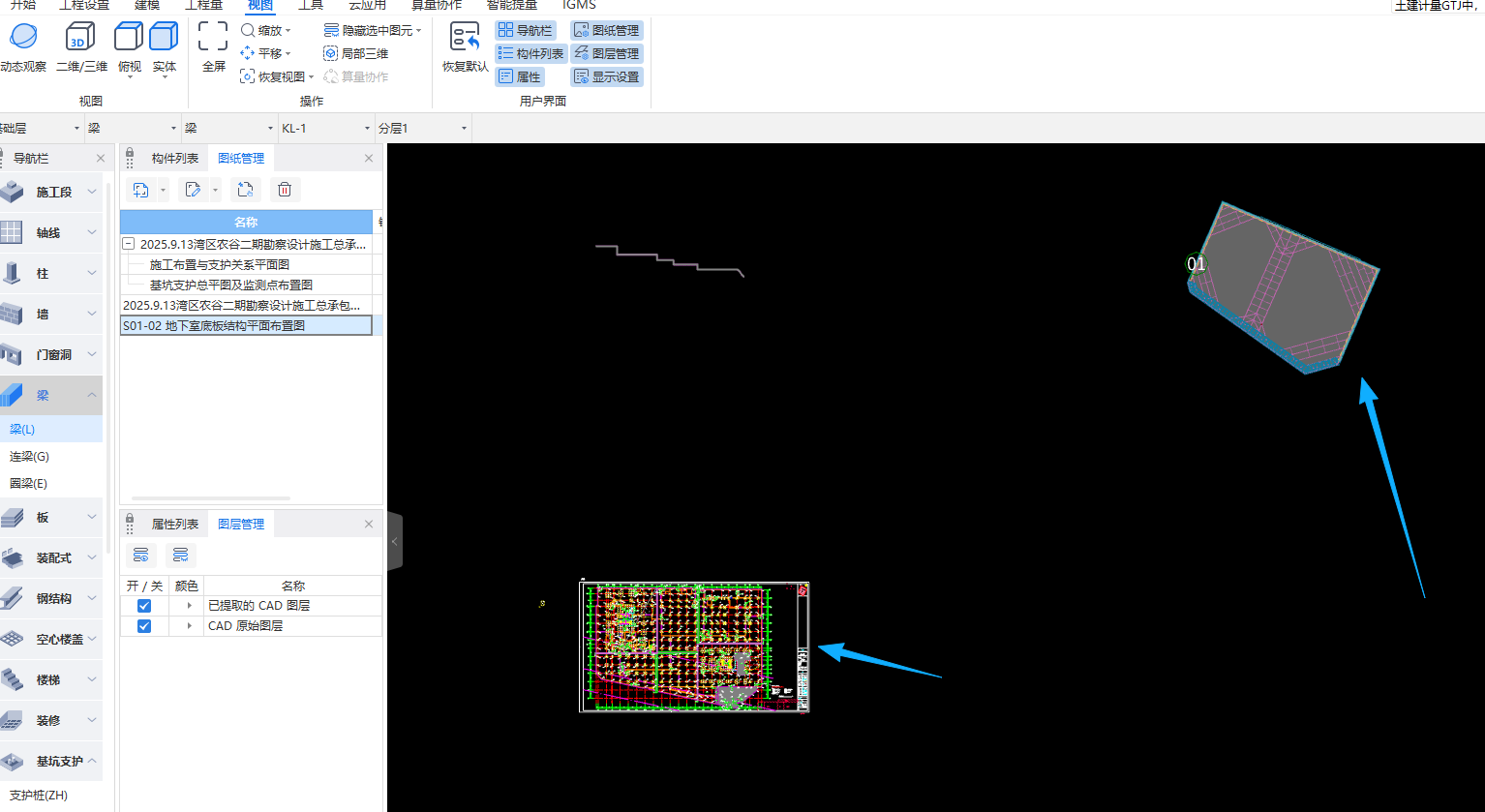Toggle the 二维/三维 view switch
Image resolution: width=1485 pixels, height=812 pixels.
(81, 47)
